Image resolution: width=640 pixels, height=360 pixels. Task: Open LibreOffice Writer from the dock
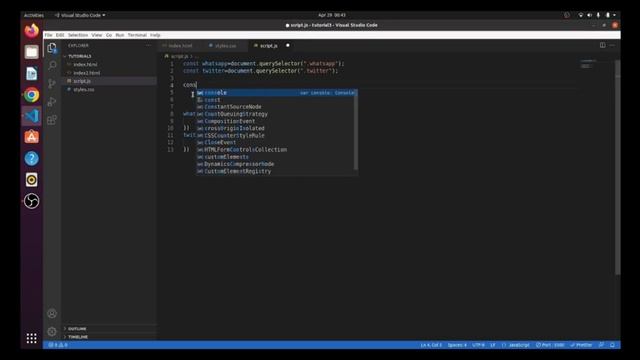click(31, 73)
